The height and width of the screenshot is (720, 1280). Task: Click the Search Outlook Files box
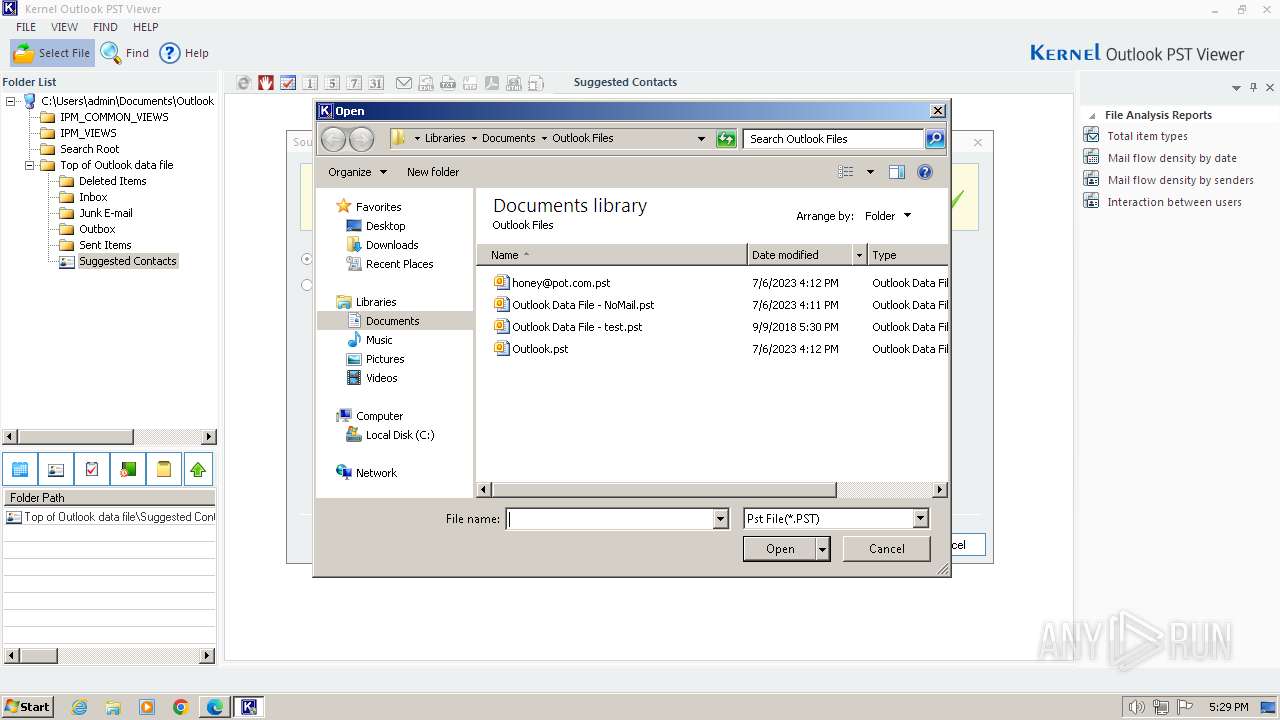[833, 139]
